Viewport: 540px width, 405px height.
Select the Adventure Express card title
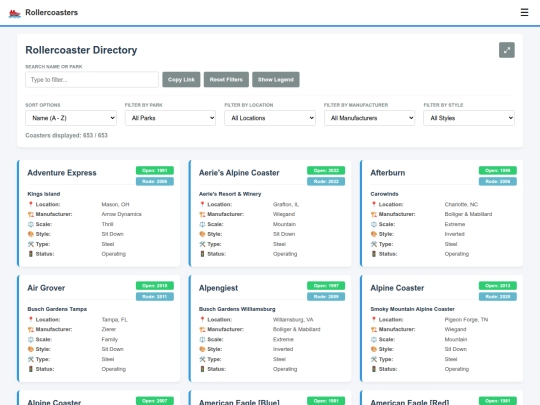click(62, 173)
